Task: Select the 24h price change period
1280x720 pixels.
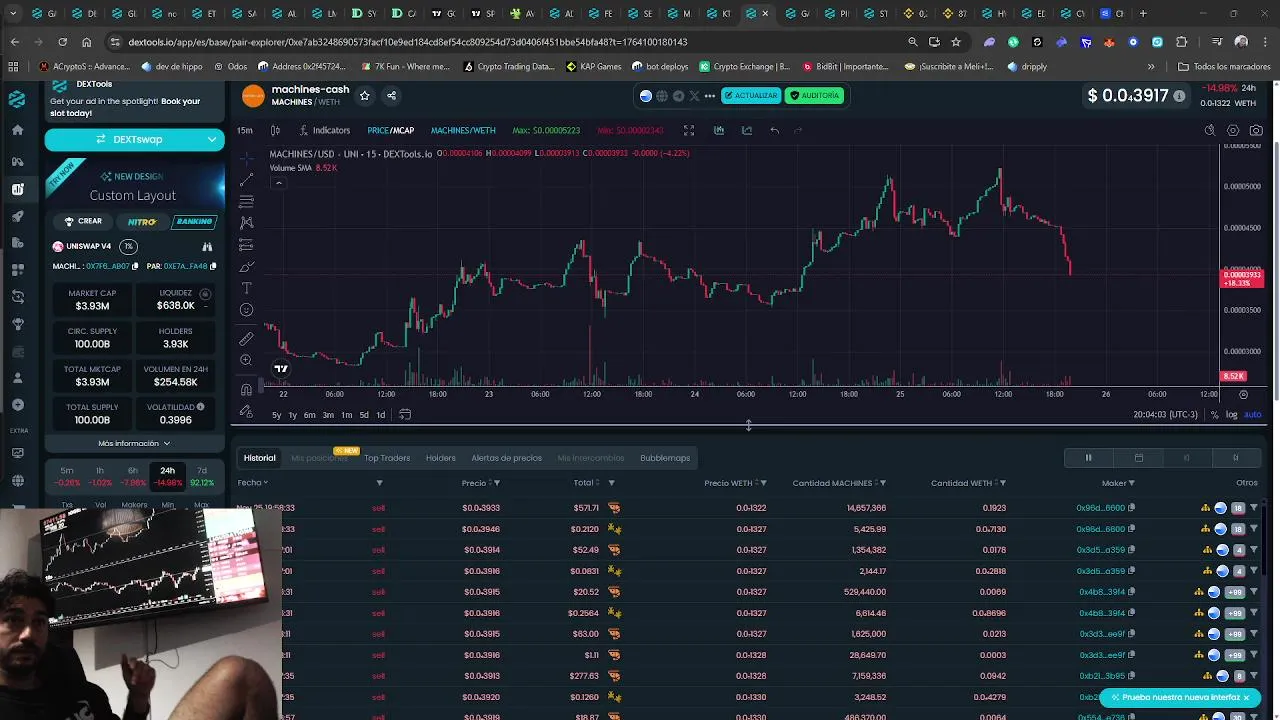Action: coord(167,476)
